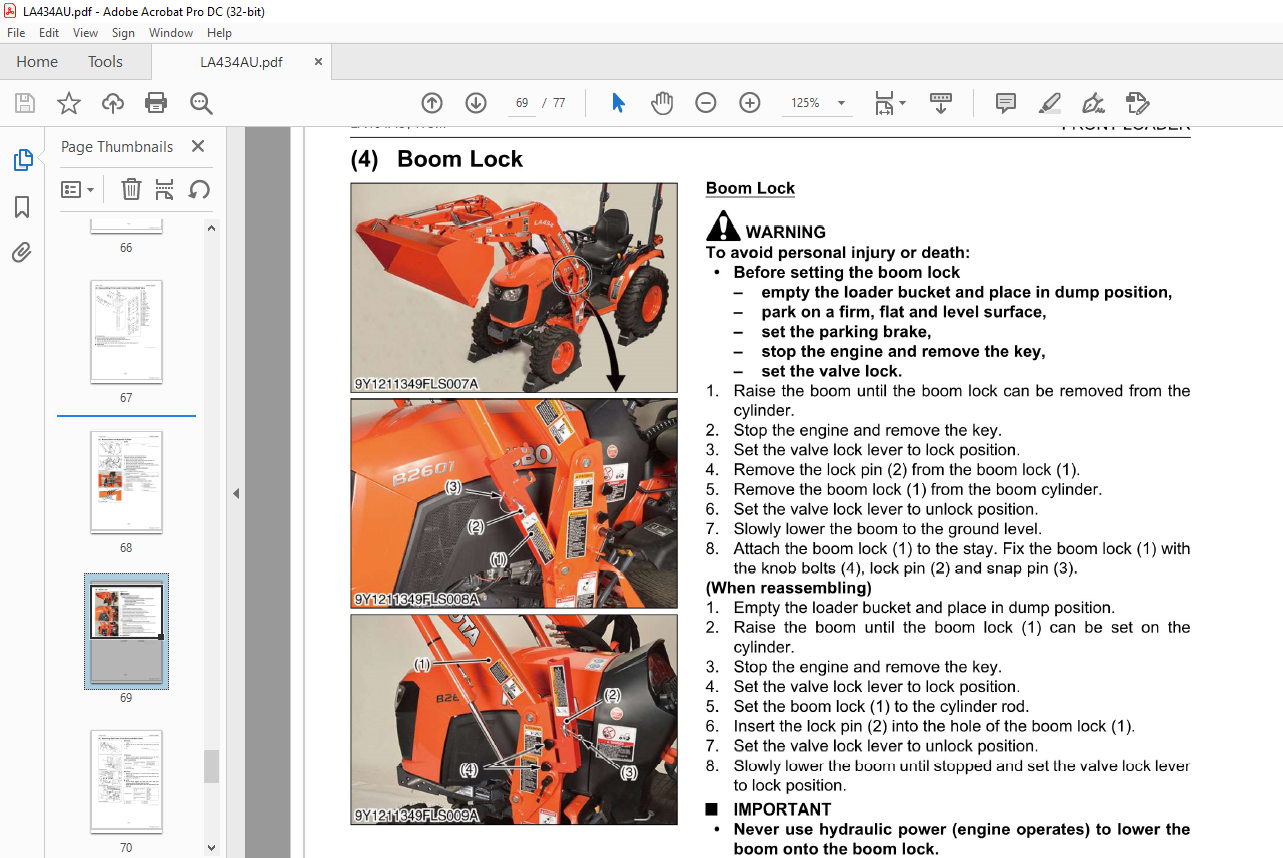
Task: Open the Help menu
Action: 219,33
